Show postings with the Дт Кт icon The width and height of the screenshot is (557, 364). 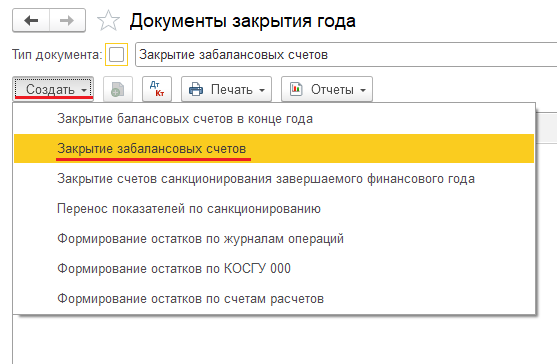tap(157, 89)
